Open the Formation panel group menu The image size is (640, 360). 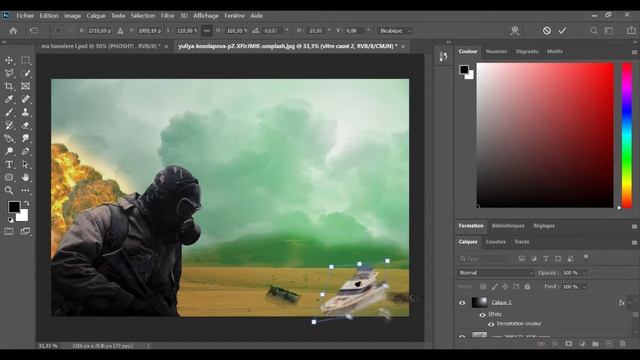pyautogui.click(x=634, y=227)
